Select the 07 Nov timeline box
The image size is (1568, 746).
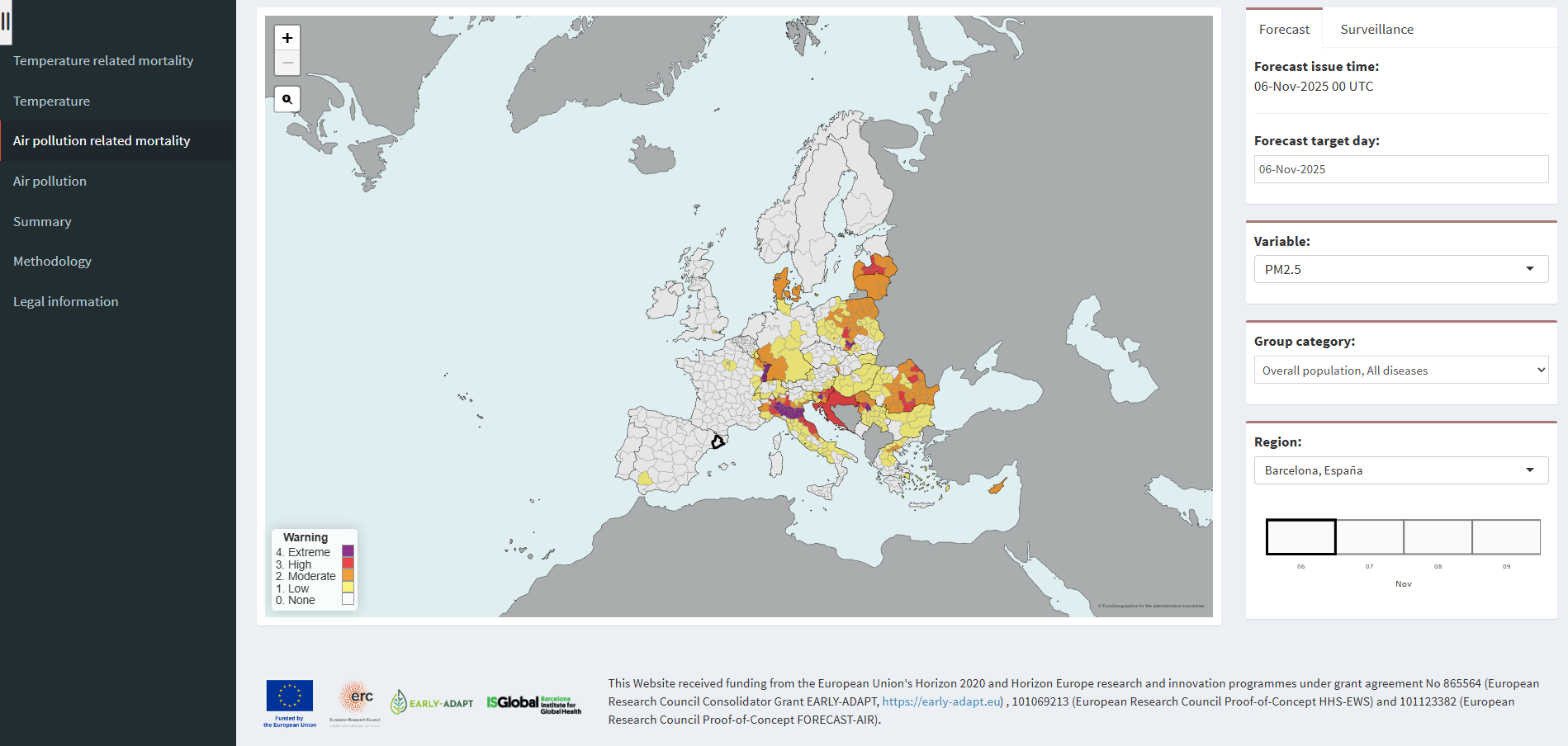pyautogui.click(x=1370, y=537)
